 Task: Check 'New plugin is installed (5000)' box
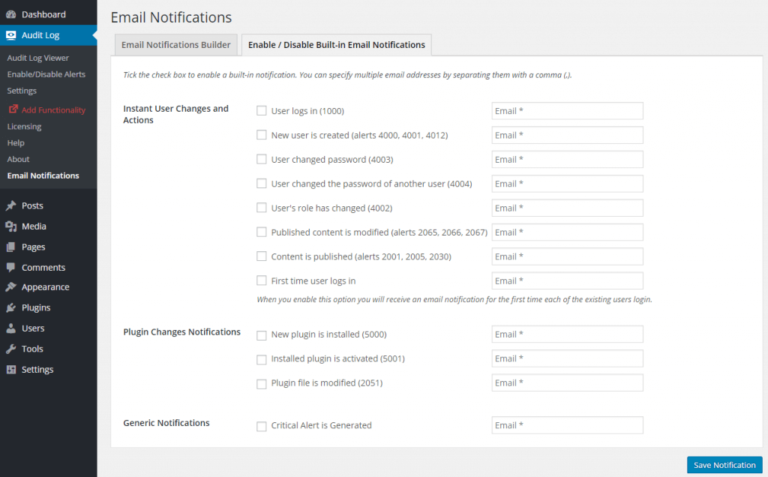click(x=262, y=335)
